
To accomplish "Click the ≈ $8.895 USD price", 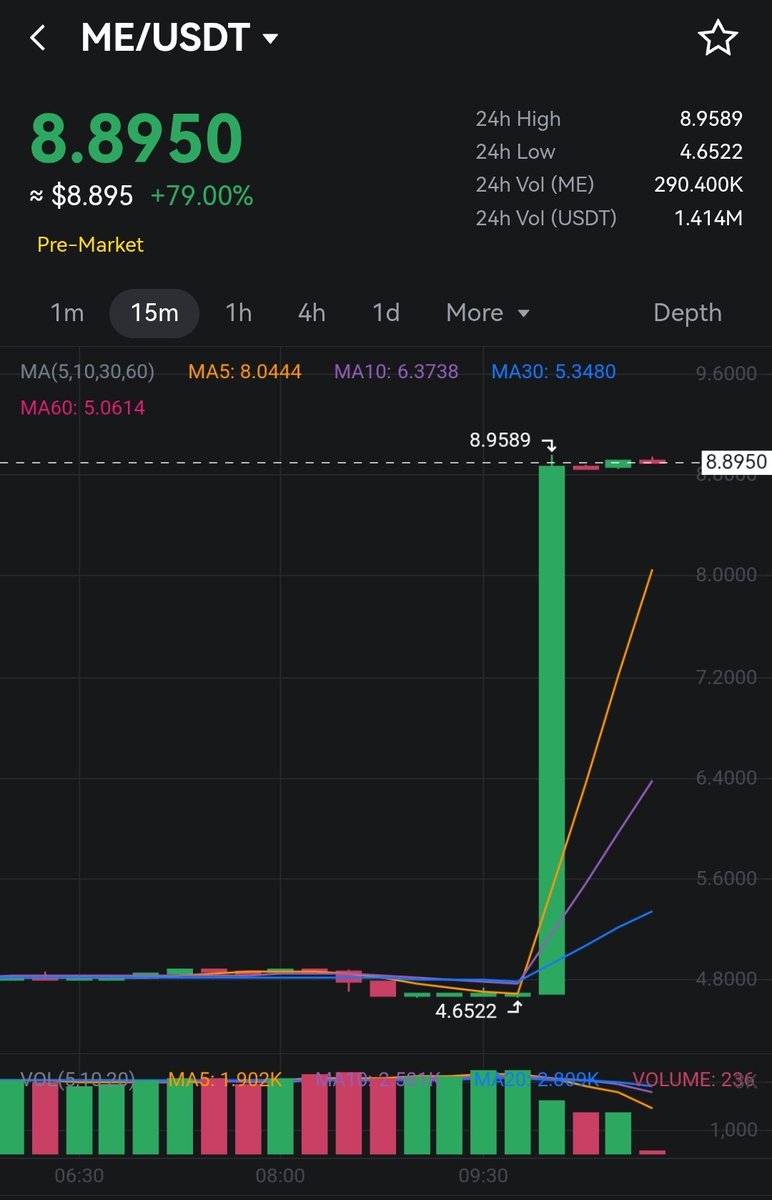I will point(81,196).
